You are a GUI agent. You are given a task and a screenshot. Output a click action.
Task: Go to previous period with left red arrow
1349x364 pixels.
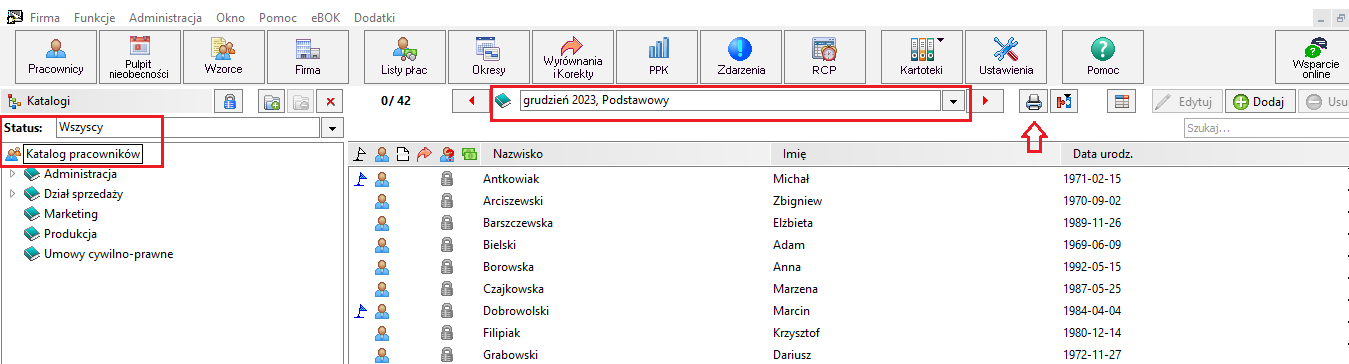coord(470,101)
